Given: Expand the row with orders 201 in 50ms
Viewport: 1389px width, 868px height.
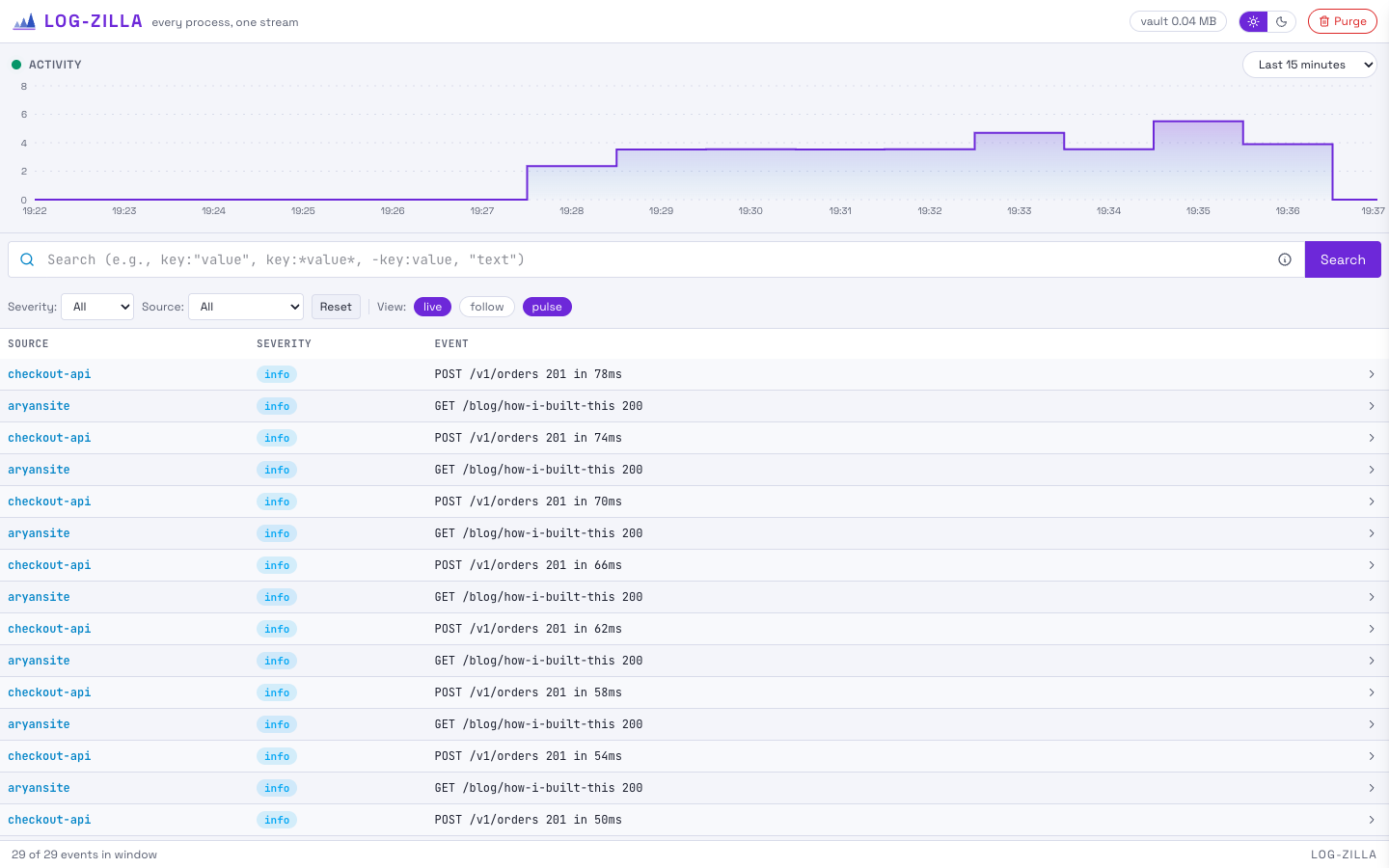Looking at the screenshot, I should coord(1371,820).
